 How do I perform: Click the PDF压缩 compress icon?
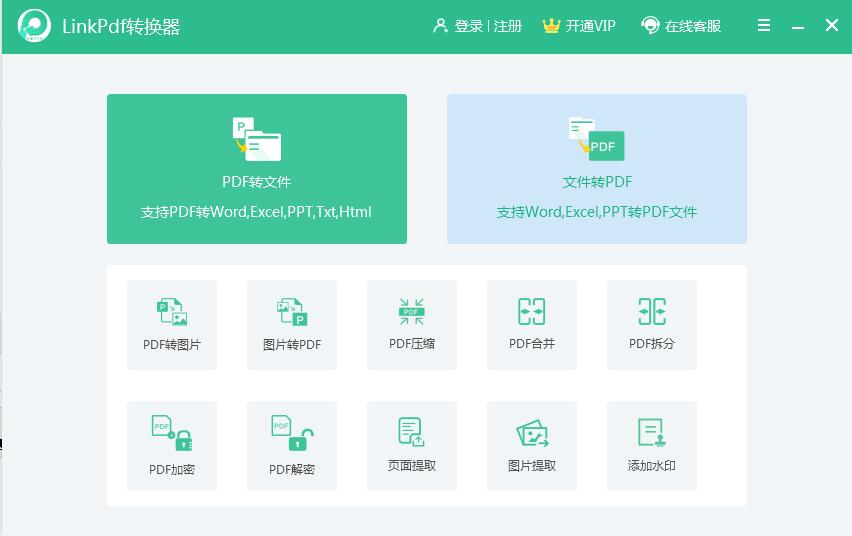(x=412, y=311)
